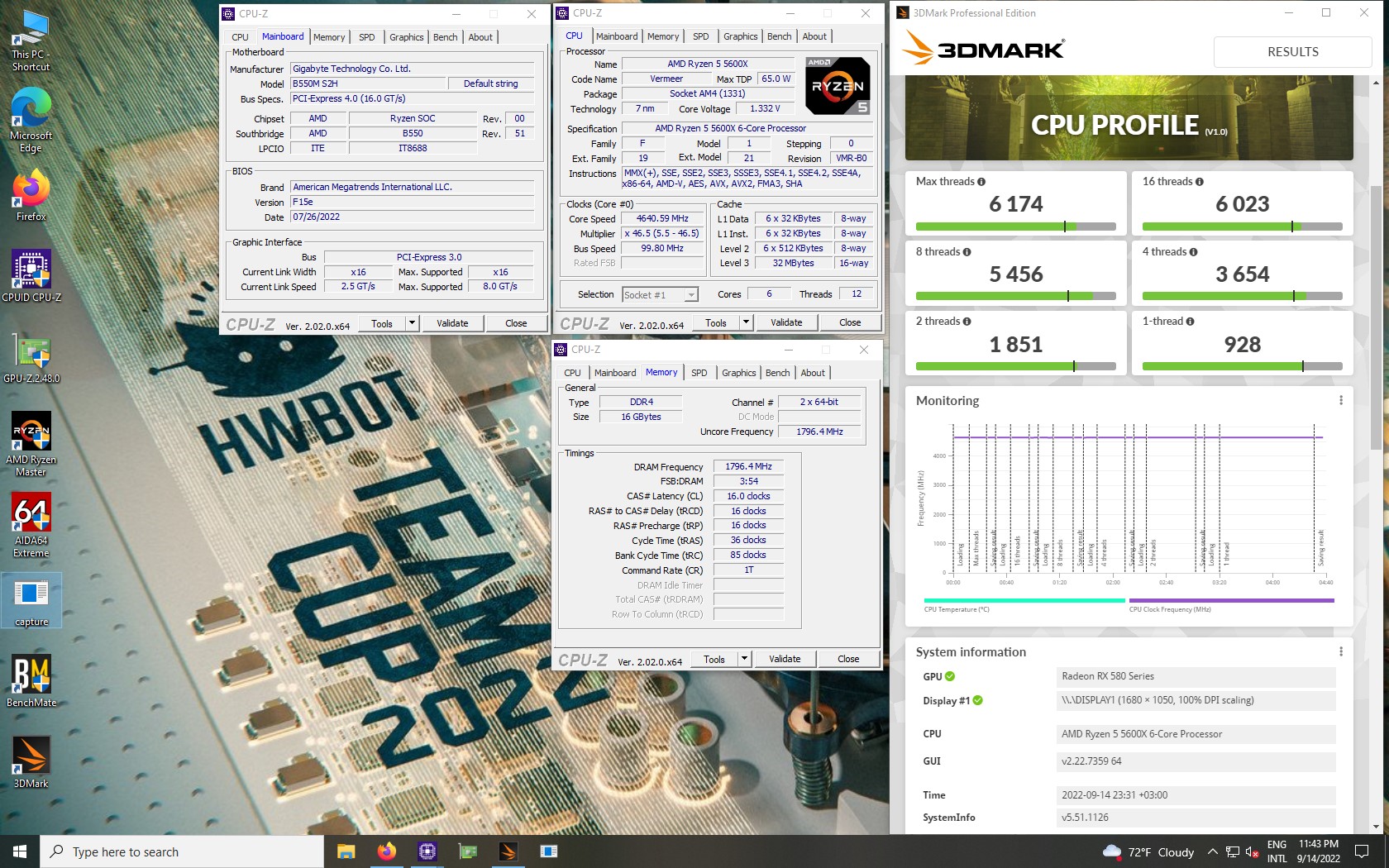Click the 1-thread score progress bar
This screenshot has width=1389, height=868.
(x=1243, y=366)
